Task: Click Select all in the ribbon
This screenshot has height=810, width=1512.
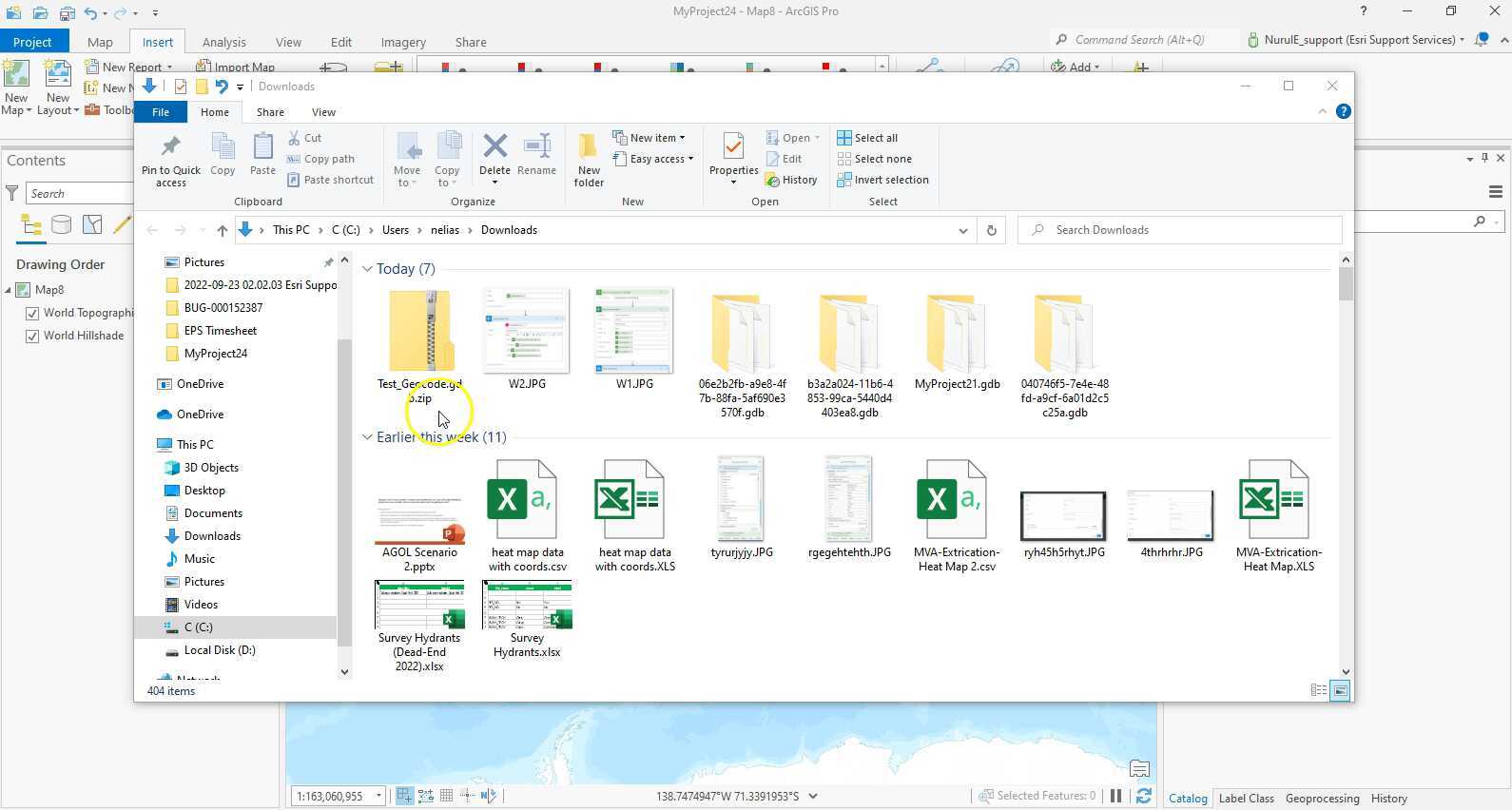Action: (x=867, y=138)
